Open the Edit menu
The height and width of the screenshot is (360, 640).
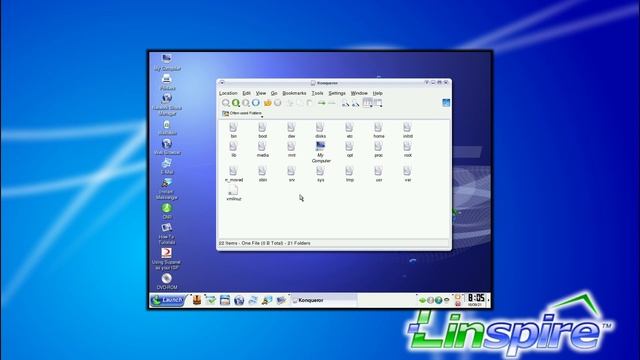[247, 93]
